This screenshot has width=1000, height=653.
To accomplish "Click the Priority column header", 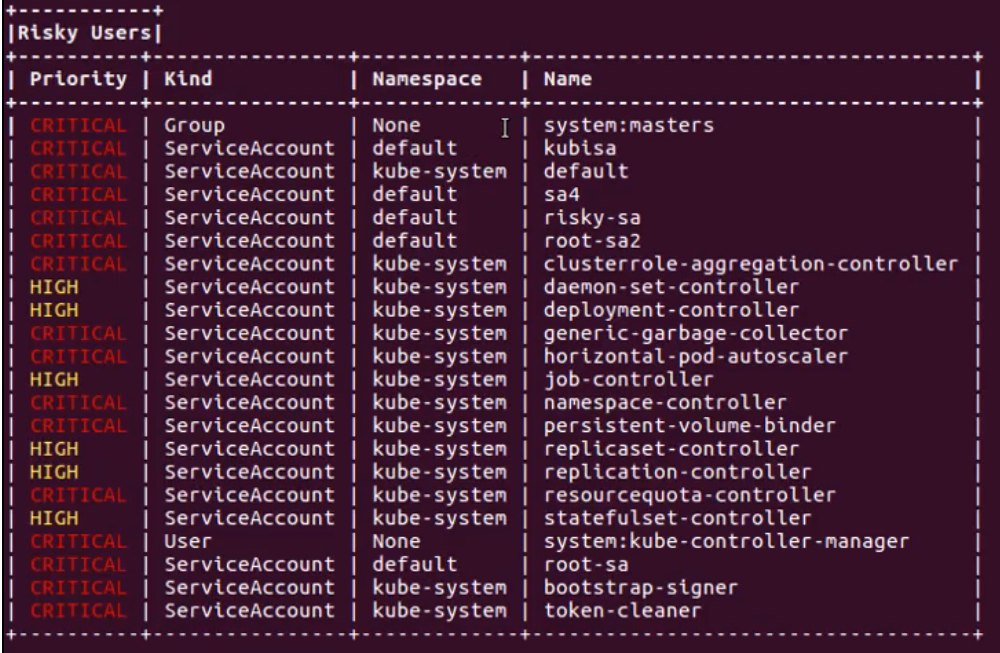I will click(78, 79).
